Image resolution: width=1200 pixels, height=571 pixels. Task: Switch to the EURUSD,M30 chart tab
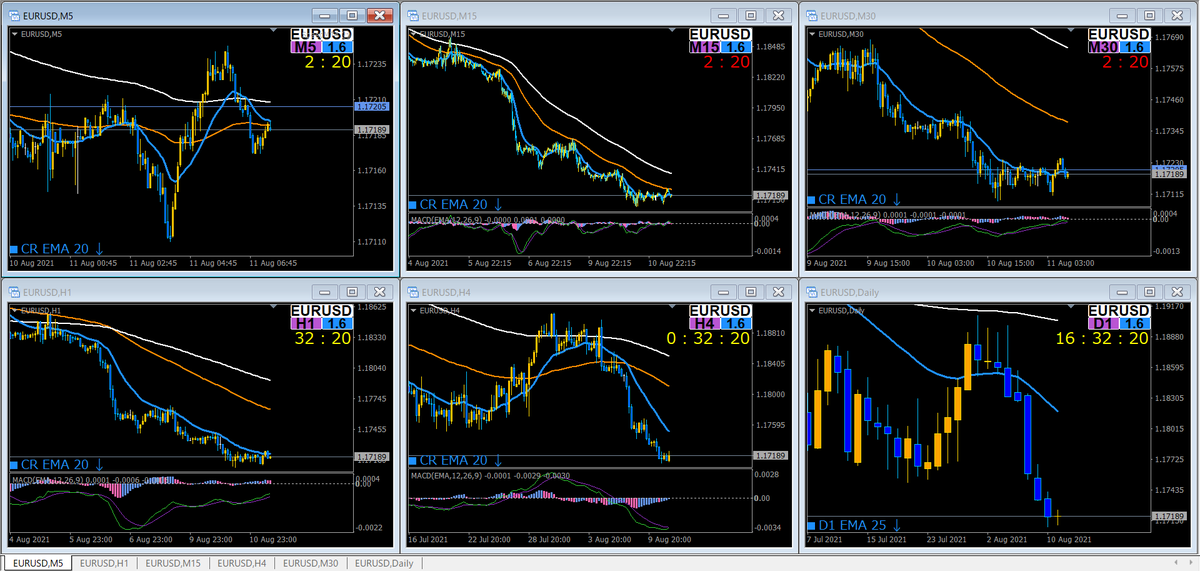[311, 563]
